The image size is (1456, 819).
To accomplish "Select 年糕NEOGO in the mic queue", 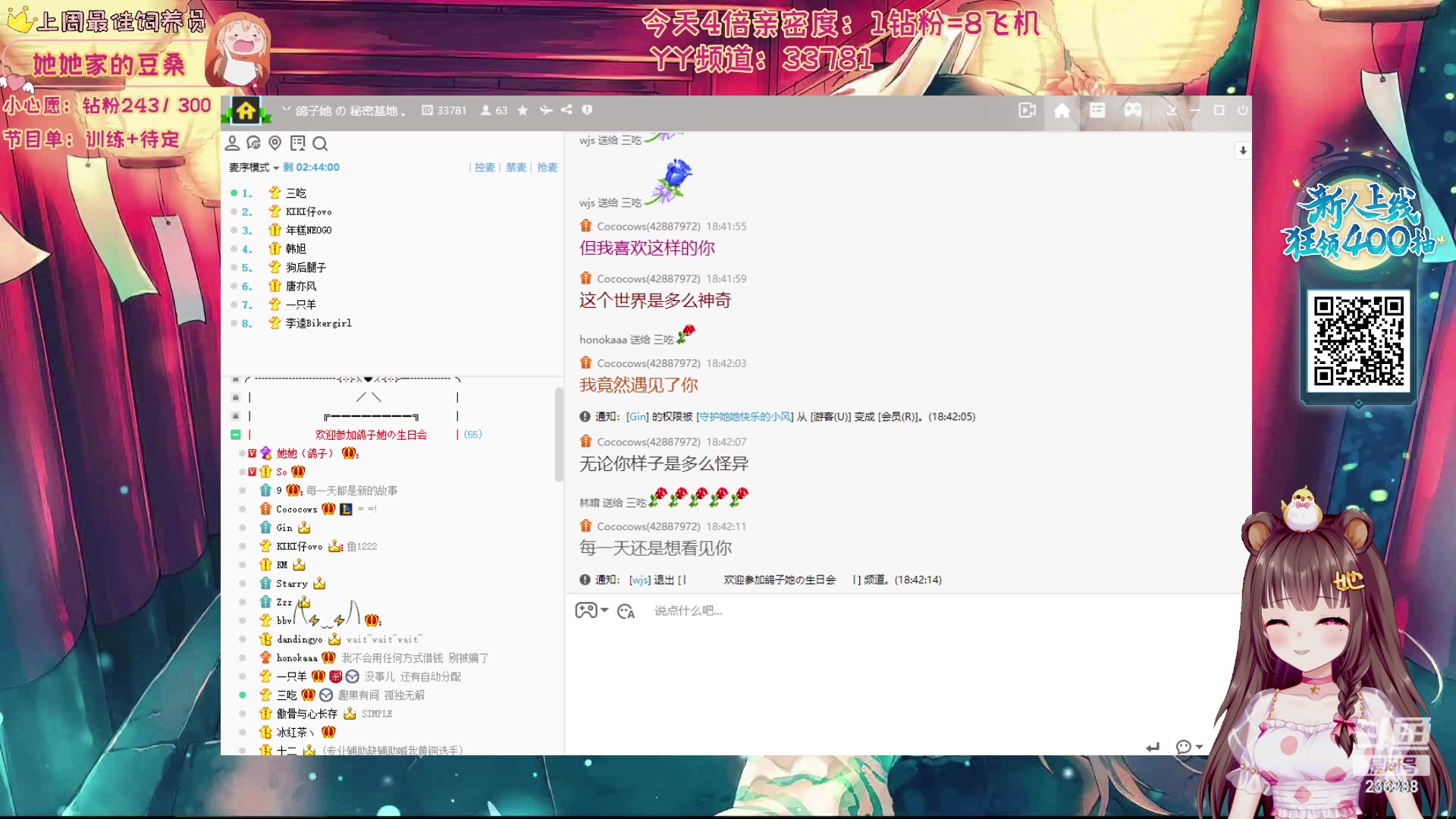I will pos(309,231).
